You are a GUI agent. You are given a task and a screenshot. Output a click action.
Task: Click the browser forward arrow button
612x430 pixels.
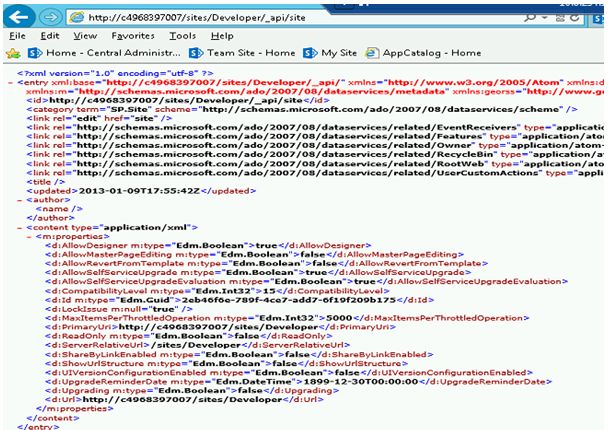coord(50,17)
